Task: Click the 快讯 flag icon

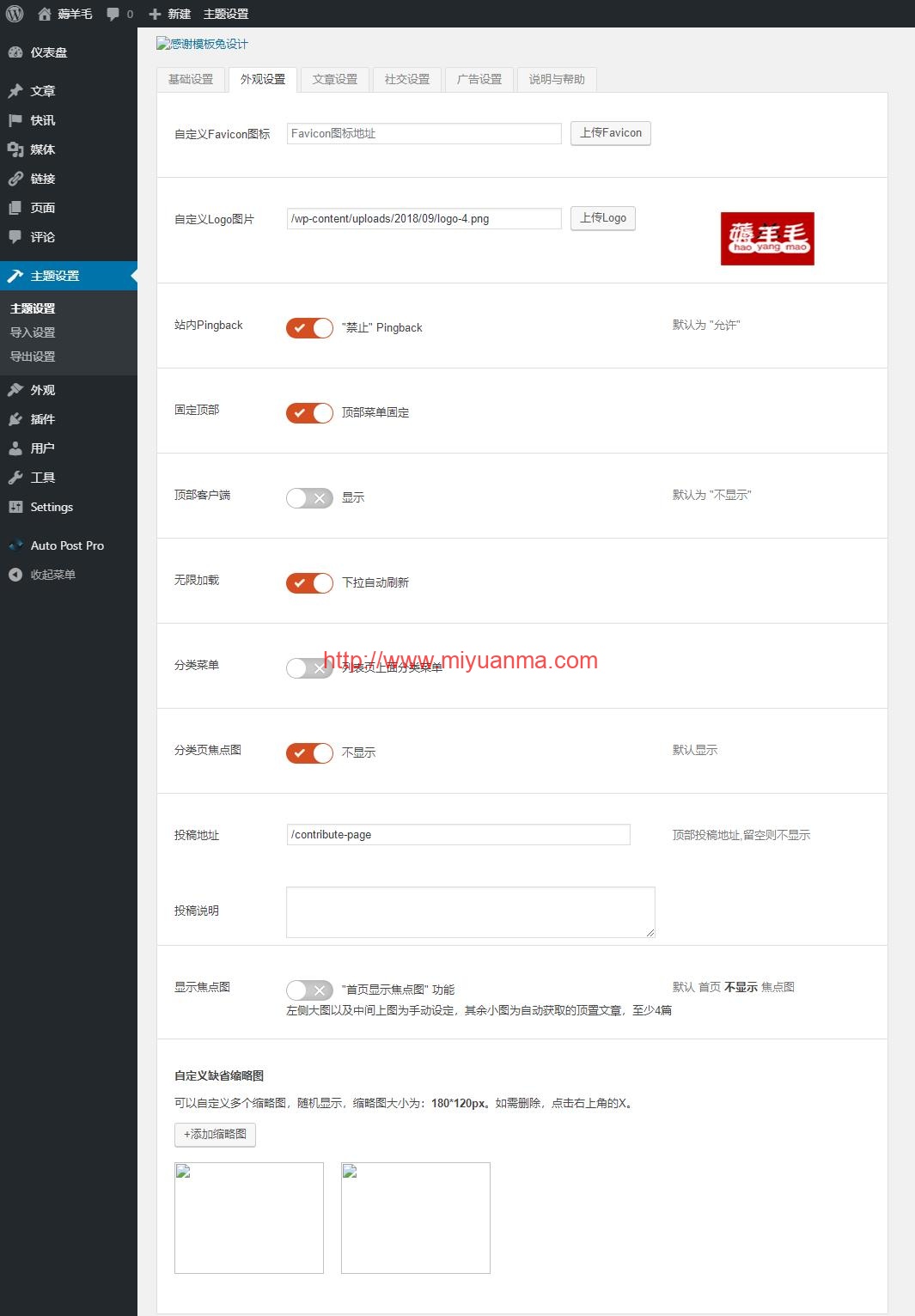Action: [x=15, y=120]
